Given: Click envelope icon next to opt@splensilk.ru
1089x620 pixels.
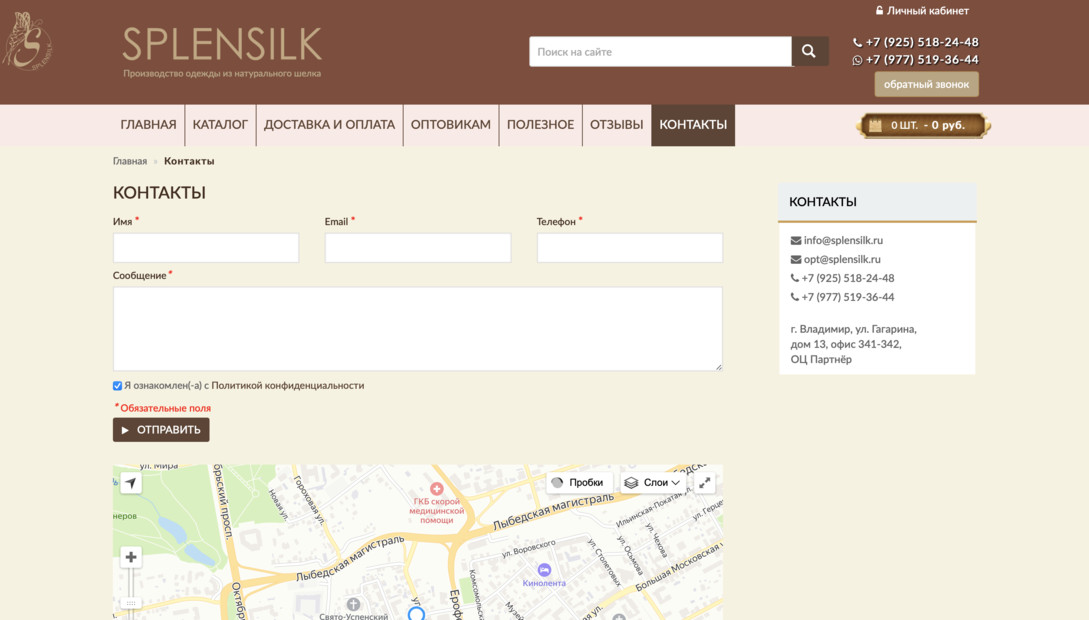Looking at the screenshot, I should [796, 259].
